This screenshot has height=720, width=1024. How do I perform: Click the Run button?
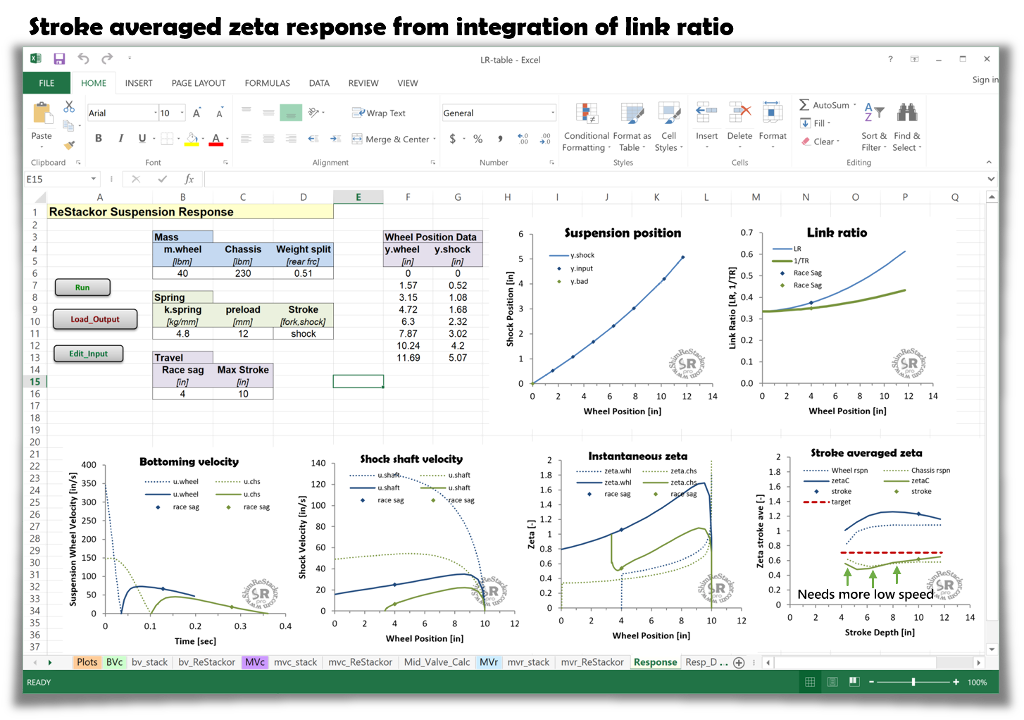[82, 287]
